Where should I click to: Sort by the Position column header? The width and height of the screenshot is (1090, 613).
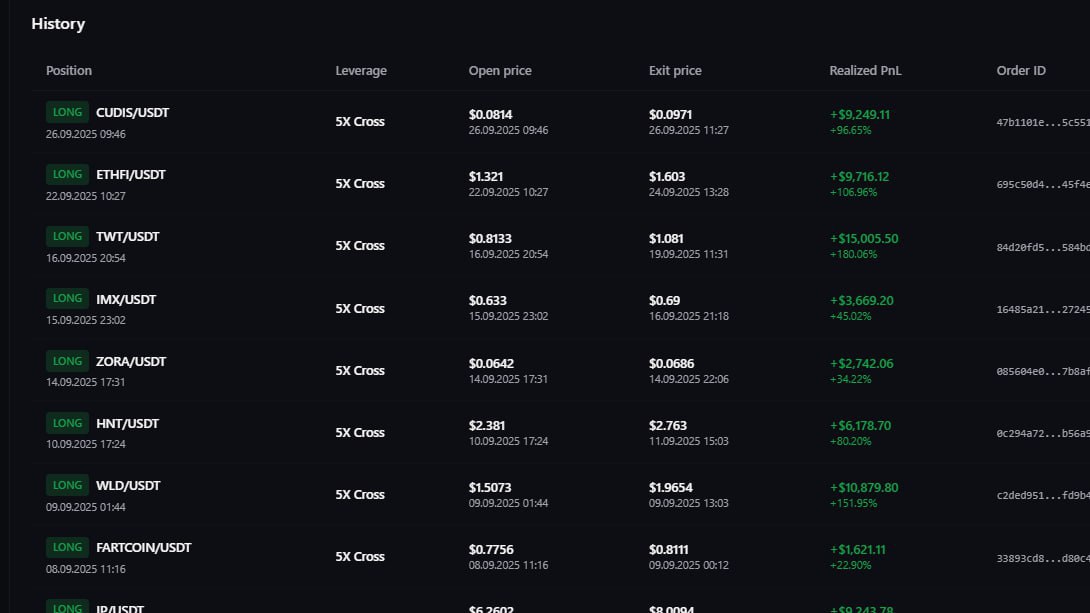pyautogui.click(x=69, y=70)
